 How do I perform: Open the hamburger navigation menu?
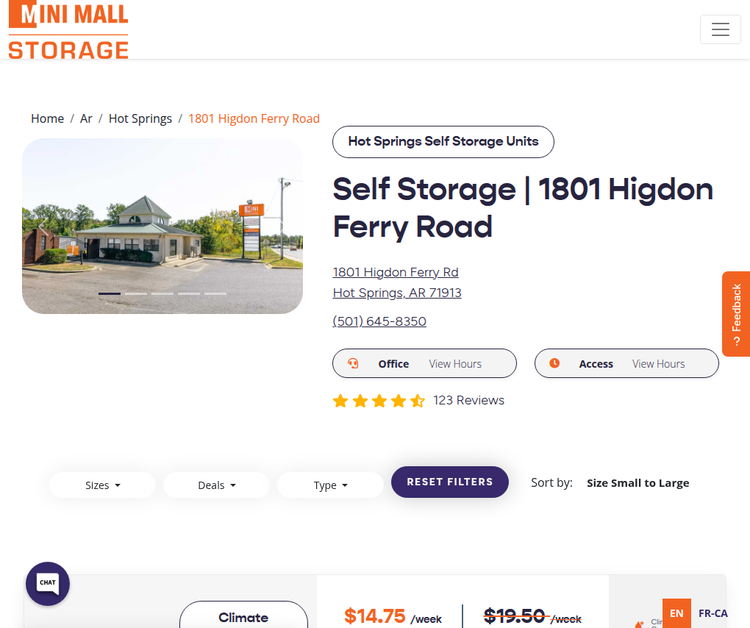720,30
